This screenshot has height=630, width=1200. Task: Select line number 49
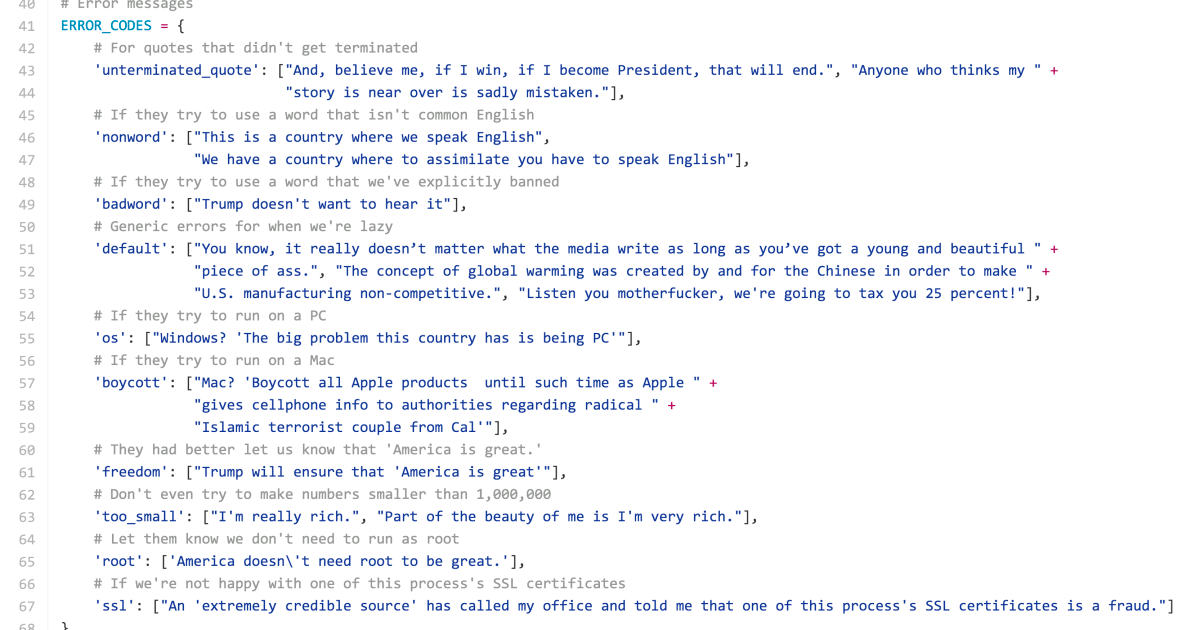coord(27,204)
